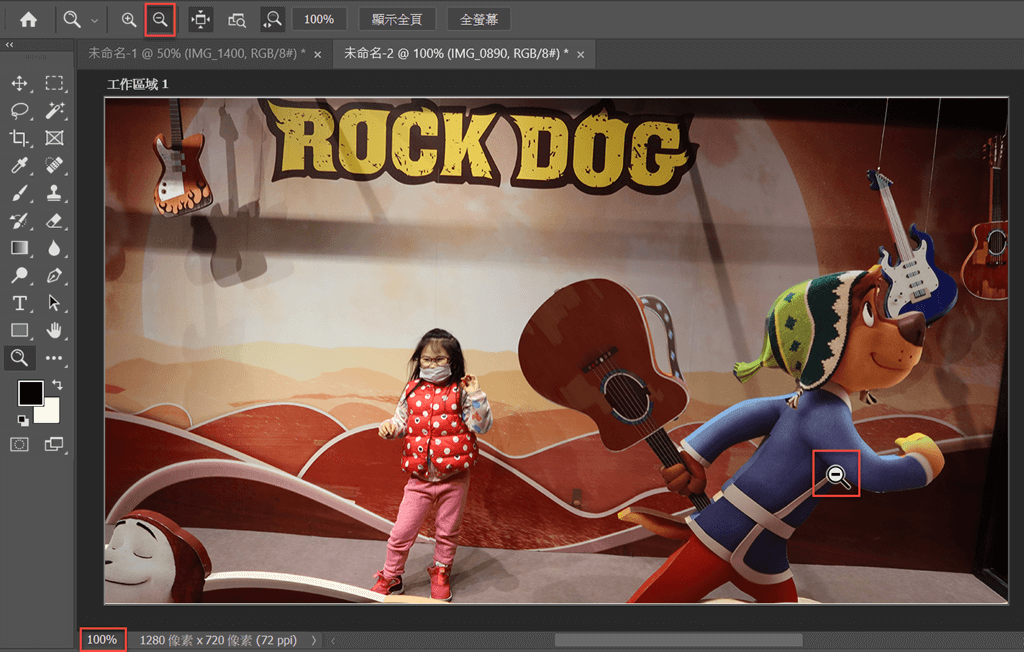This screenshot has width=1024, height=652.
Task: Select the Type tool
Action: pyautogui.click(x=20, y=303)
